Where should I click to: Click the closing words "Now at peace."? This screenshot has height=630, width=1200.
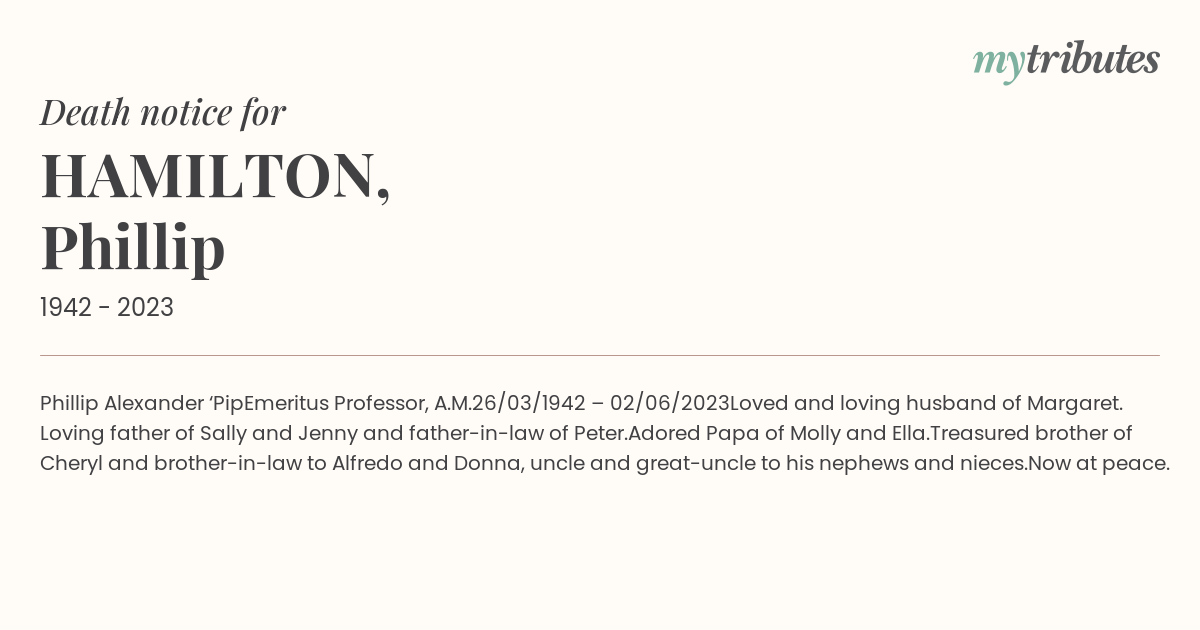[x=1099, y=464]
